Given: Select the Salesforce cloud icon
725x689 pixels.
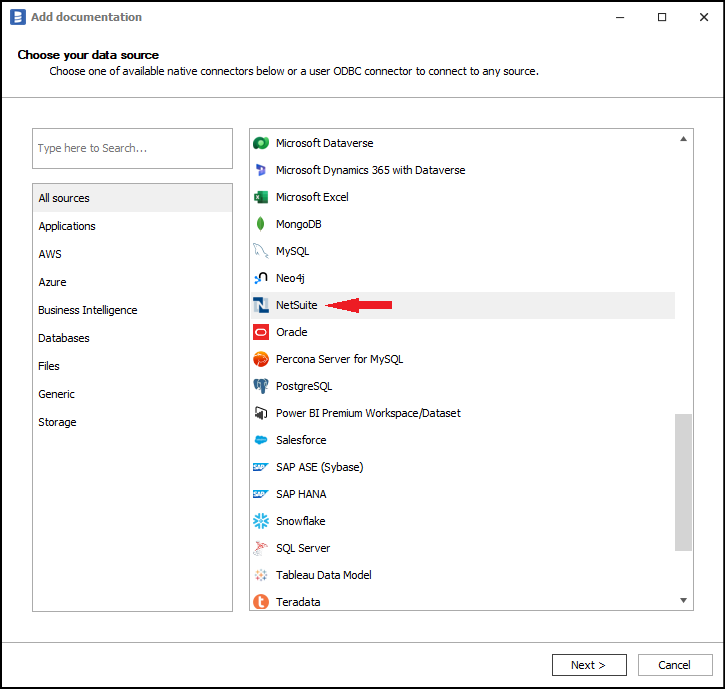Looking at the screenshot, I should (x=261, y=440).
